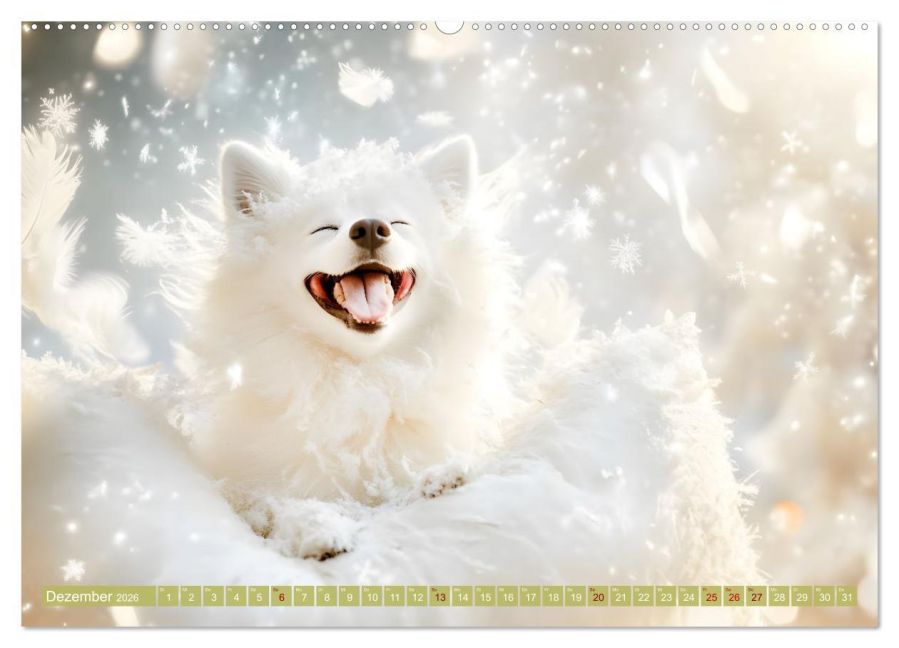Select red-marked day 20
899x648 pixels.
tap(598, 597)
